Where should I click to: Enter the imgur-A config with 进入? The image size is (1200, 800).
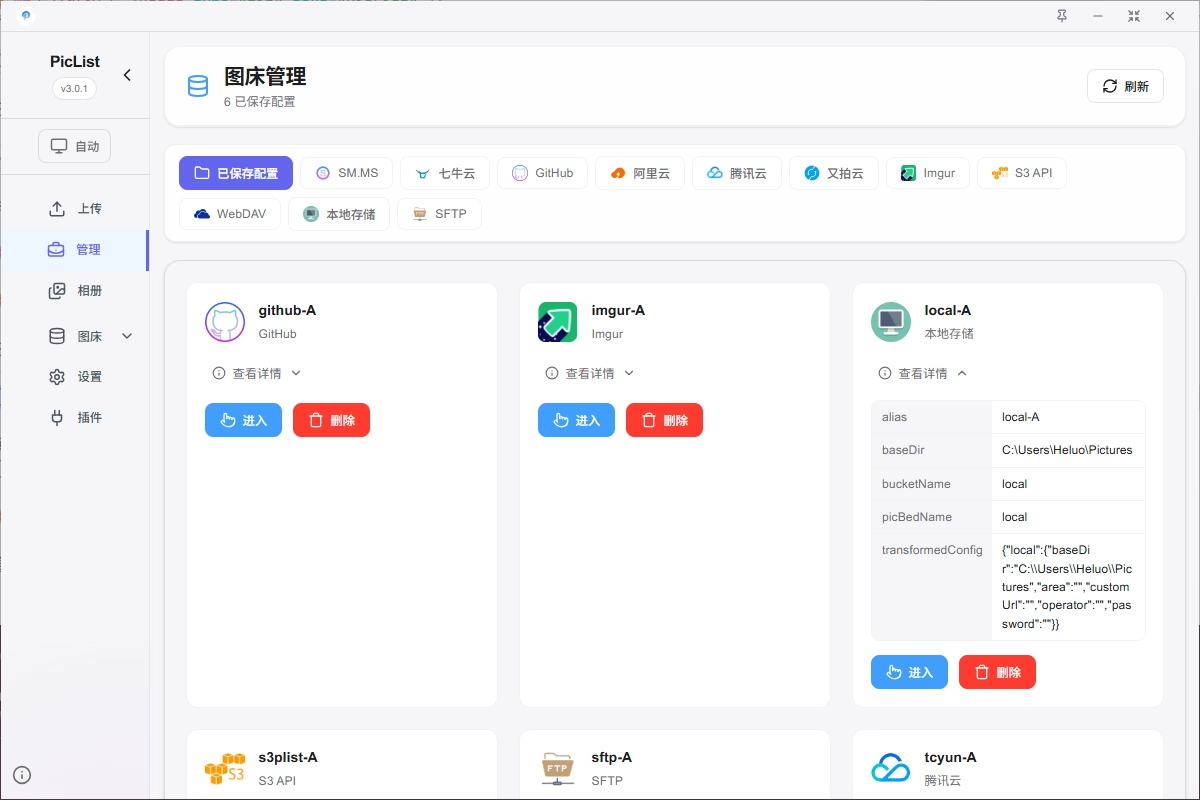point(576,420)
